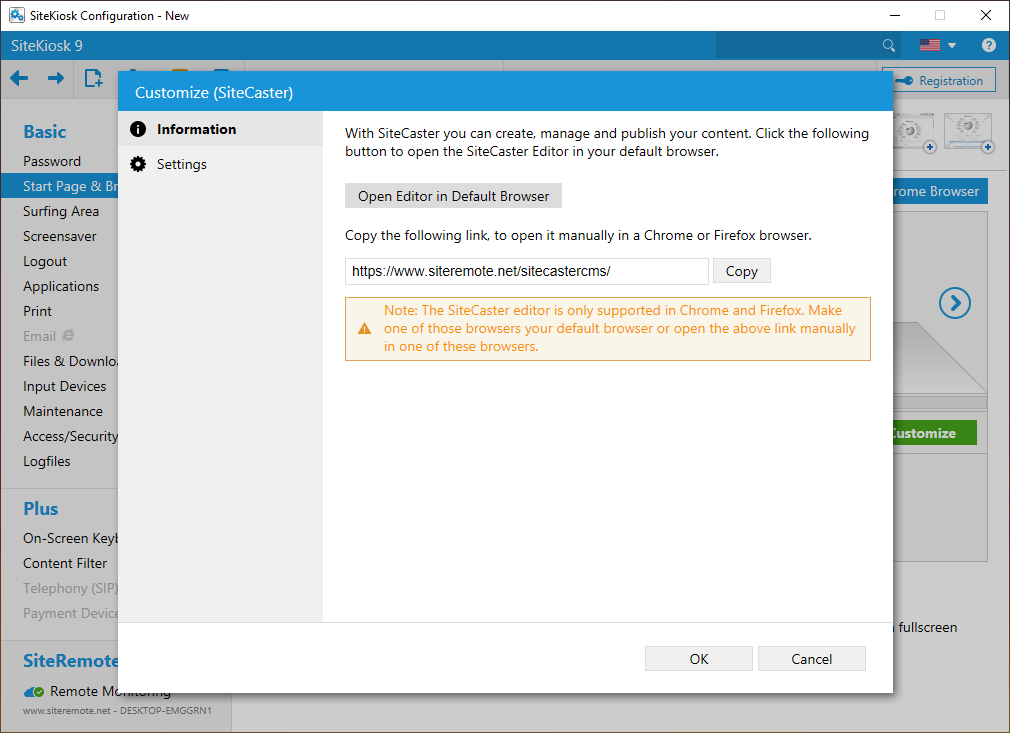Click the SiteCaster URL text field

pyautogui.click(x=526, y=271)
